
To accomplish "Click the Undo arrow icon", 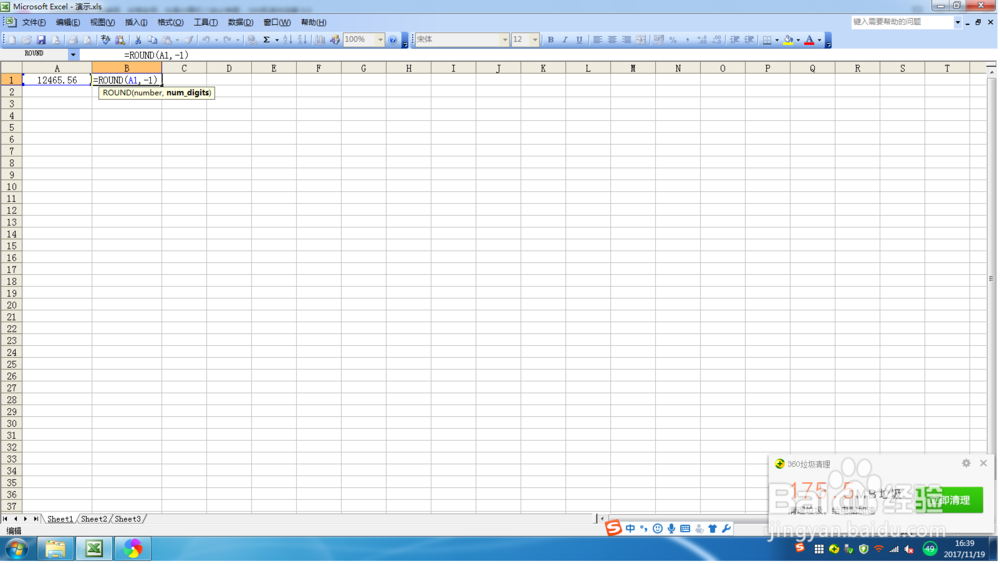I will 206,40.
